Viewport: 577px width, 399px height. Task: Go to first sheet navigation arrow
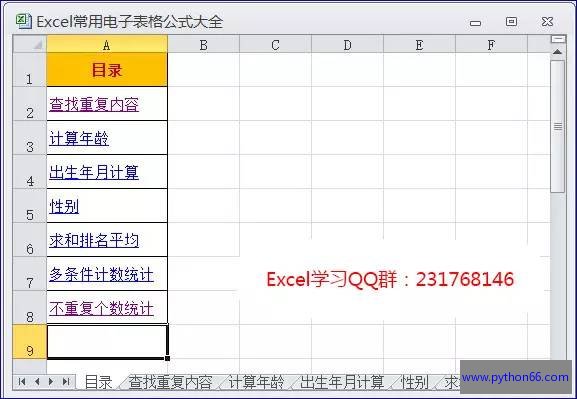[x=22, y=382]
